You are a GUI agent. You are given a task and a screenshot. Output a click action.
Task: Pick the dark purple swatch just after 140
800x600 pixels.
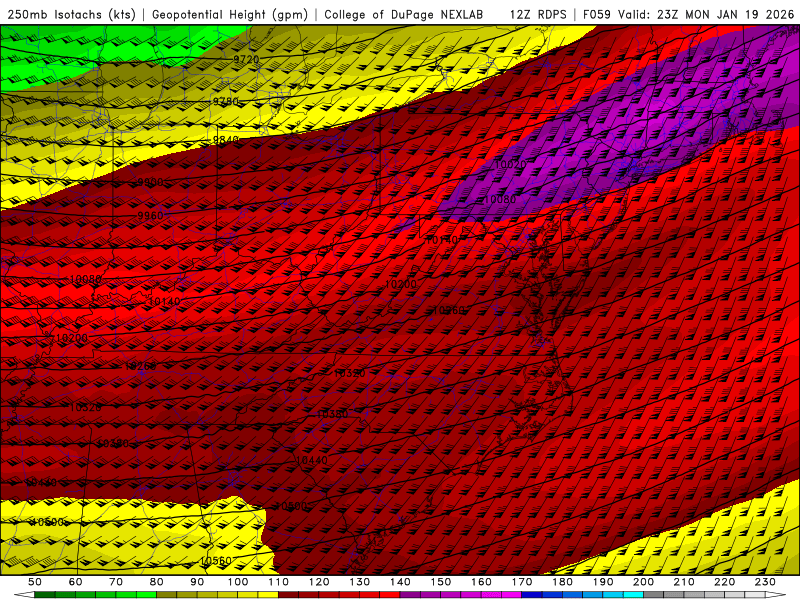coord(411,595)
